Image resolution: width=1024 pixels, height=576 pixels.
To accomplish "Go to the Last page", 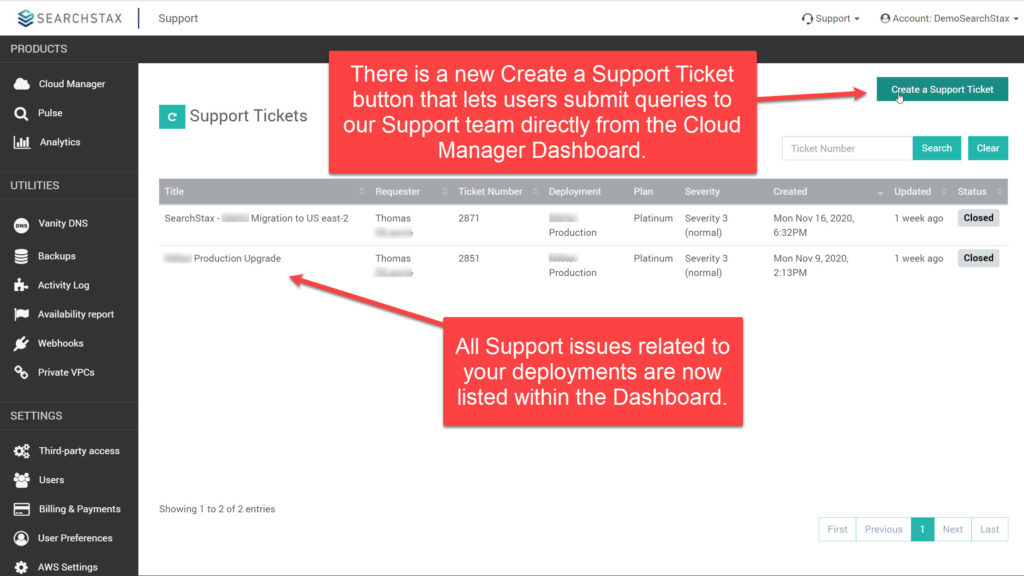I will (989, 530).
